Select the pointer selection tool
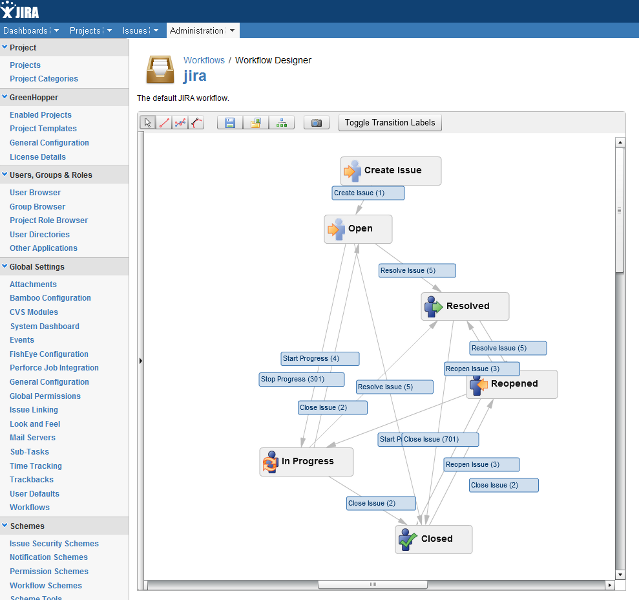 [x=148, y=123]
